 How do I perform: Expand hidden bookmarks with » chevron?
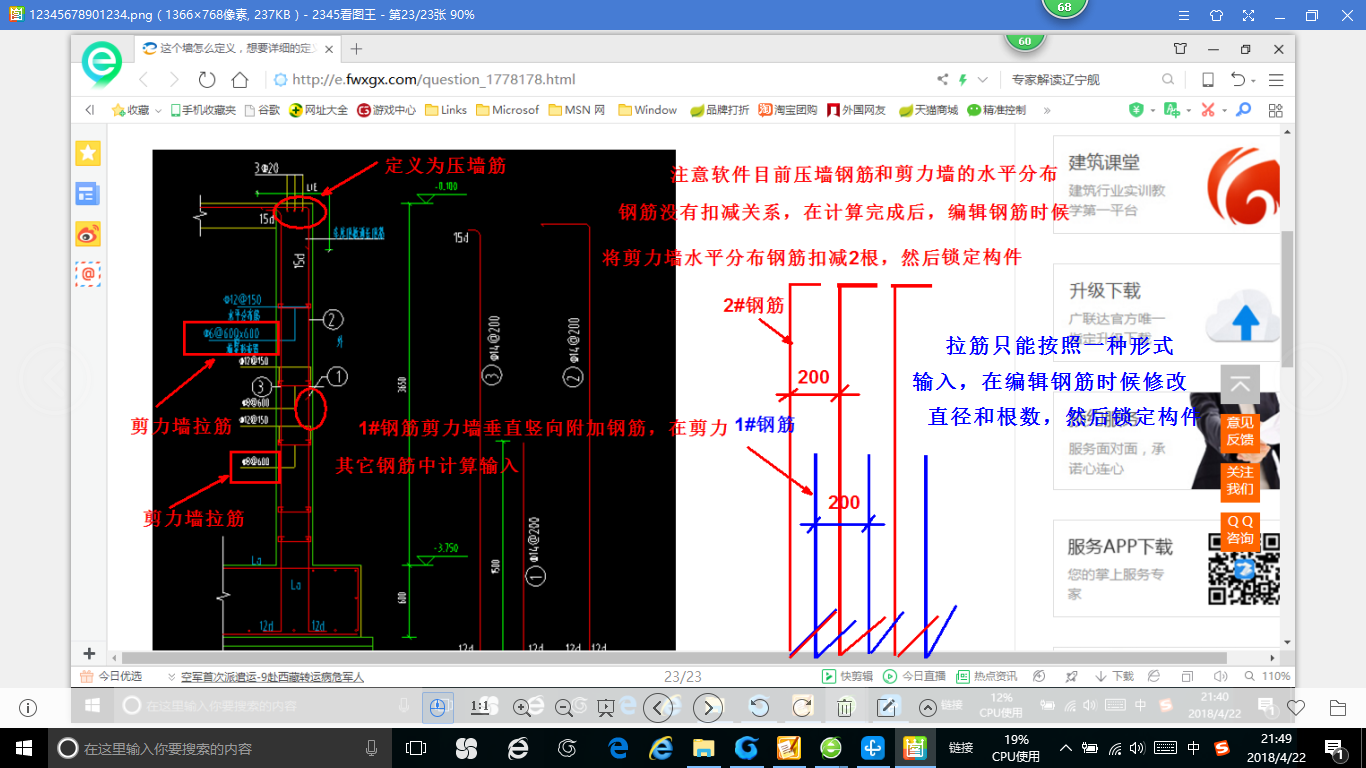point(1047,110)
